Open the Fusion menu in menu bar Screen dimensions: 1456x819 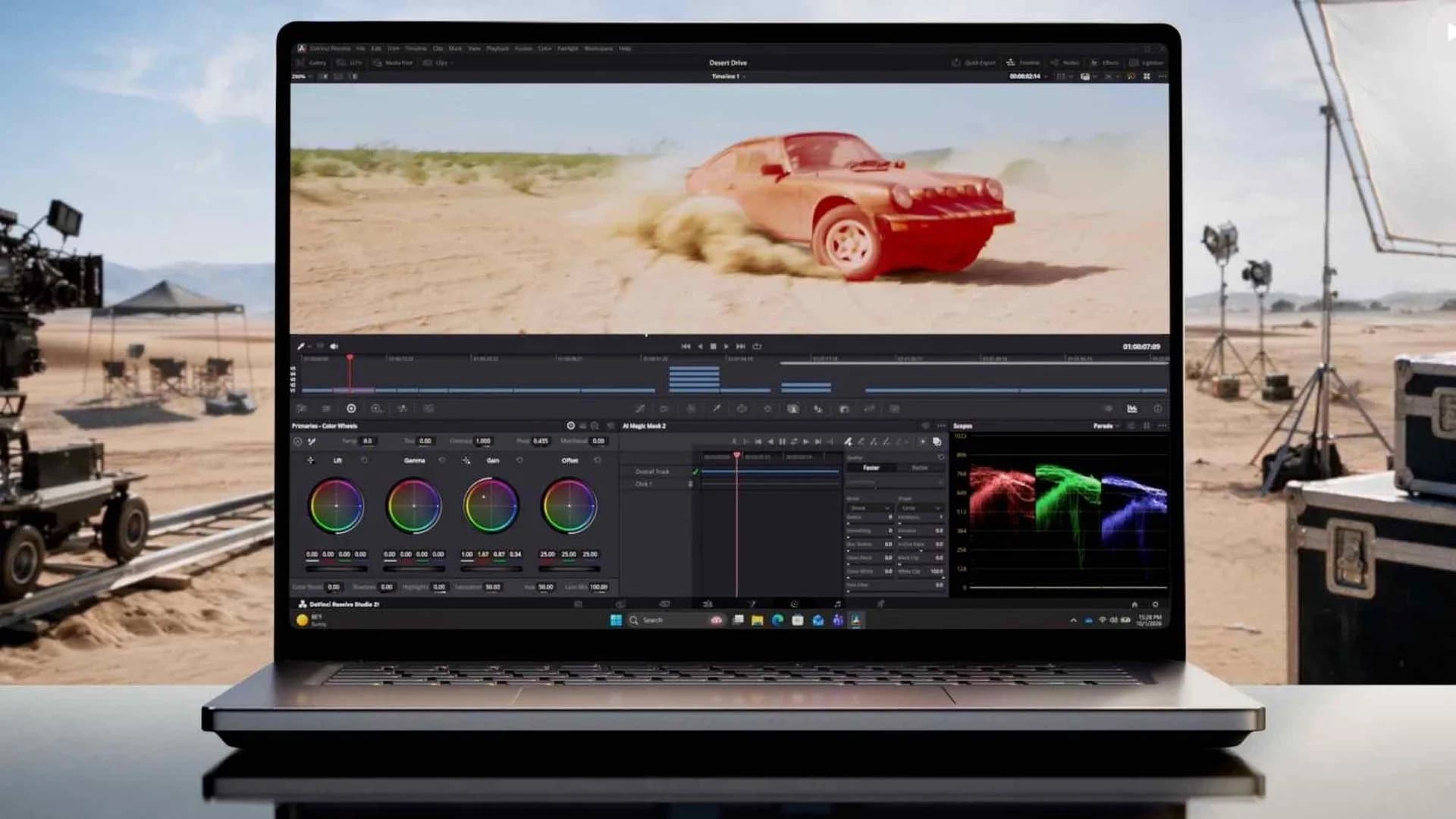523,49
